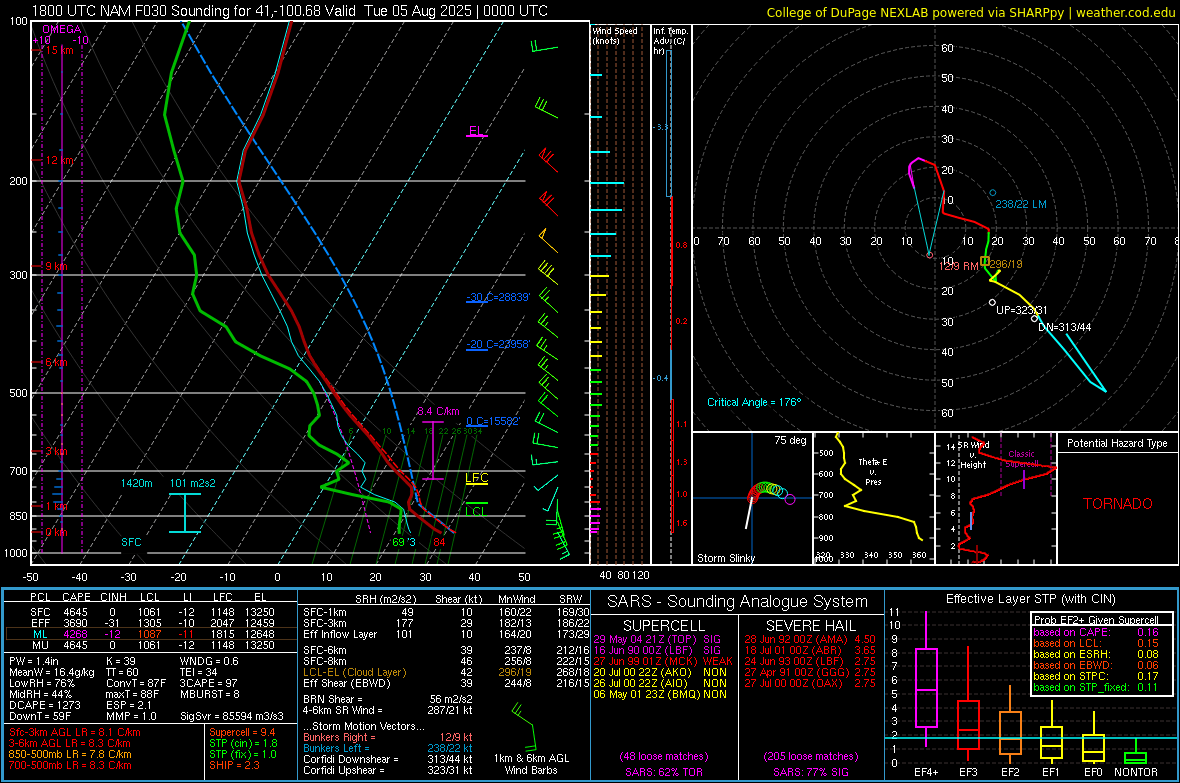Click the red "TORNADO" hazard text

[x=1118, y=504]
